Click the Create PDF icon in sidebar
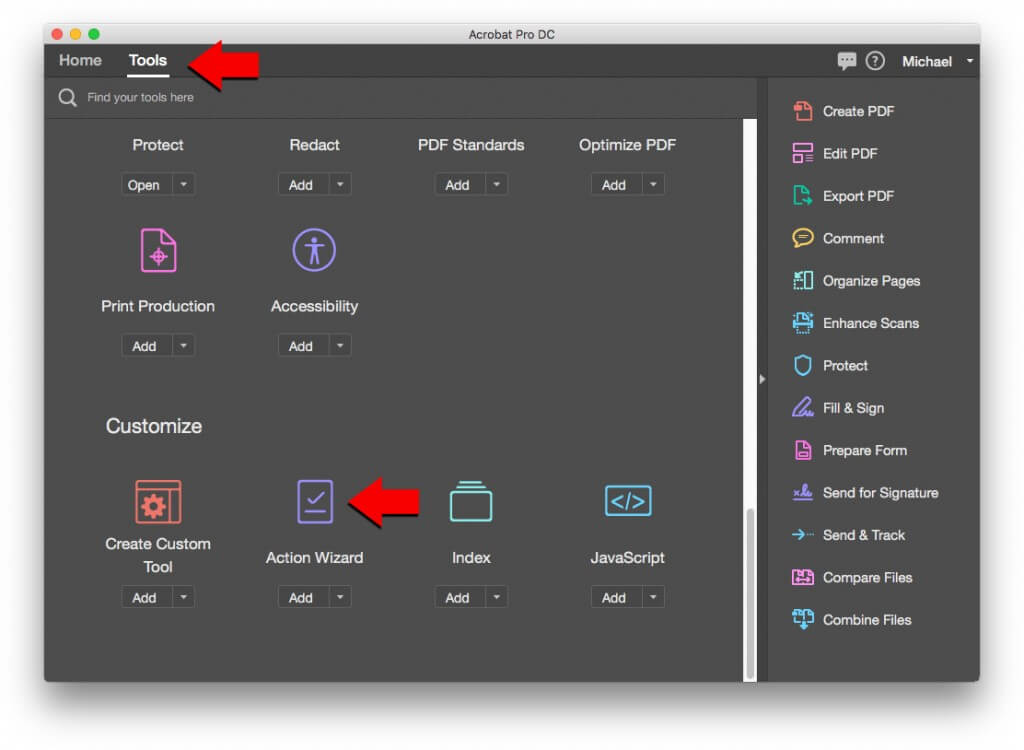This screenshot has height=750, width=1024. click(803, 111)
